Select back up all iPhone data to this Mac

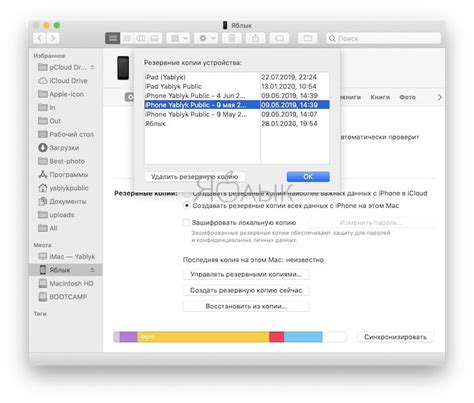click(187, 205)
